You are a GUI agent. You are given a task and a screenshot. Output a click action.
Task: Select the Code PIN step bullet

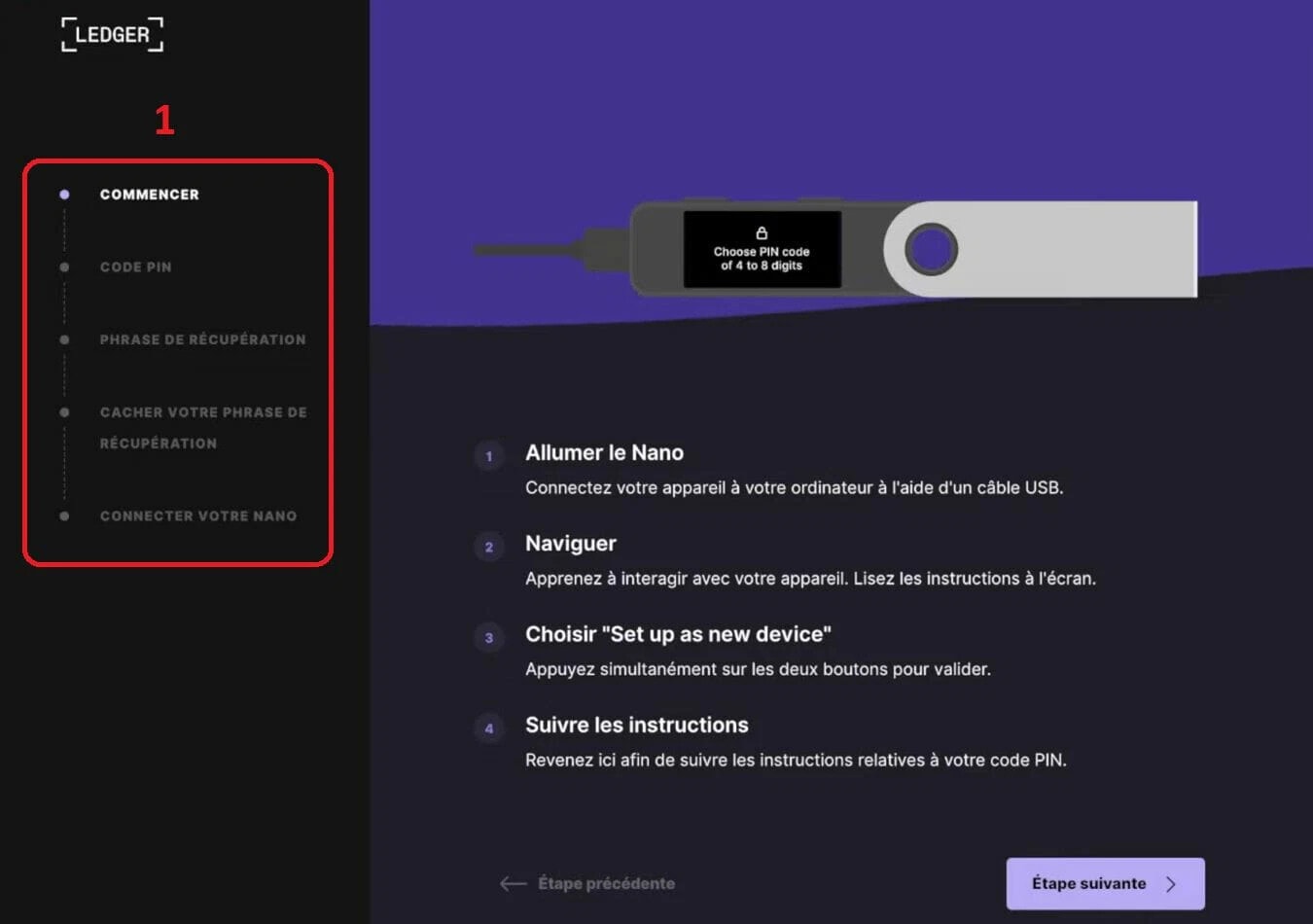tap(64, 267)
